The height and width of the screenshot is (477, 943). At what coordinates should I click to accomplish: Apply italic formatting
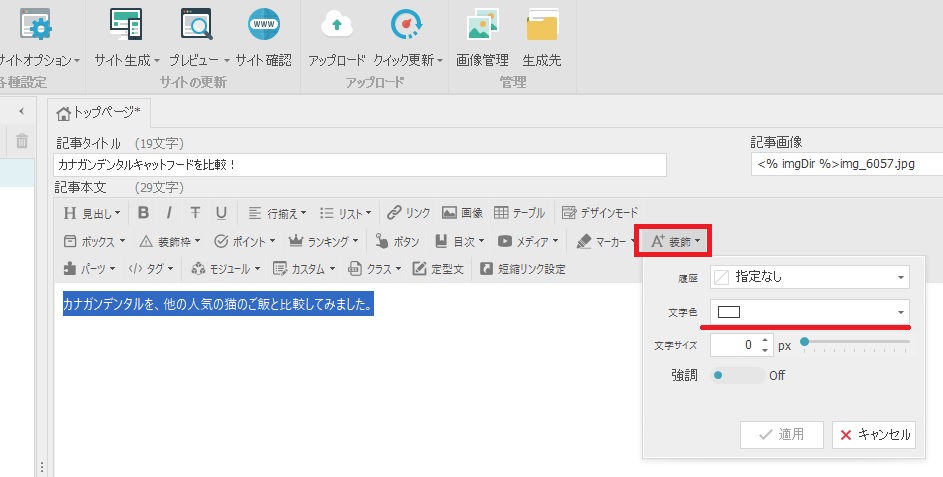[x=169, y=212]
